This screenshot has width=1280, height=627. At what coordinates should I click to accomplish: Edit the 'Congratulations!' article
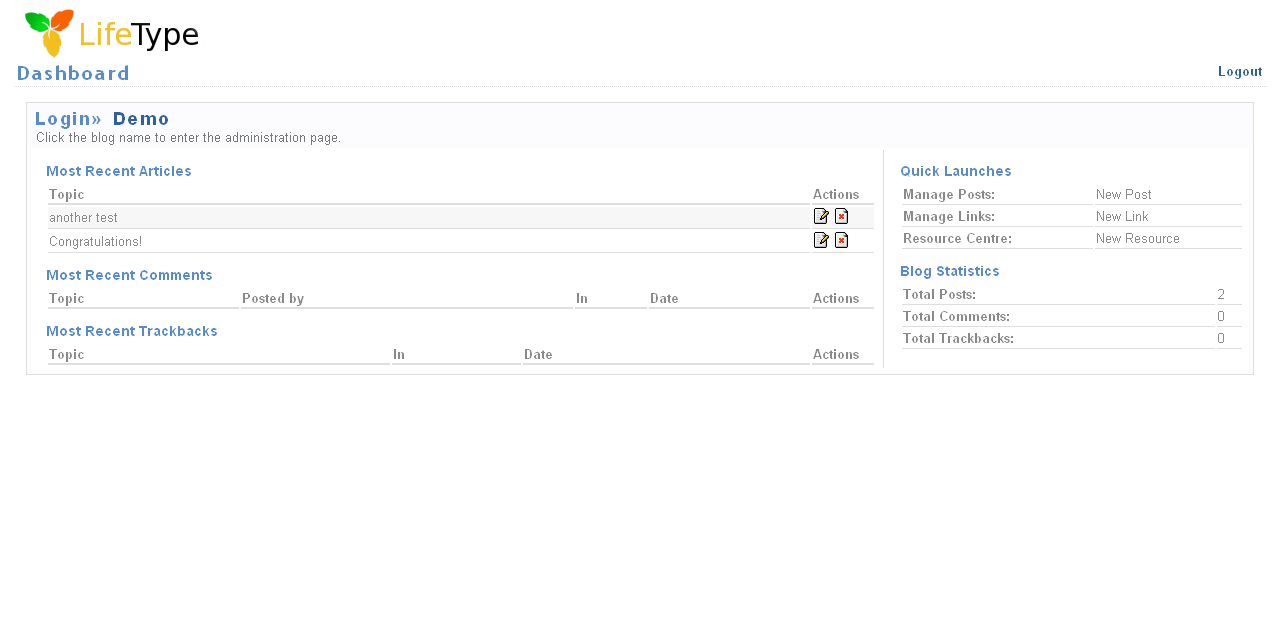(x=821, y=240)
